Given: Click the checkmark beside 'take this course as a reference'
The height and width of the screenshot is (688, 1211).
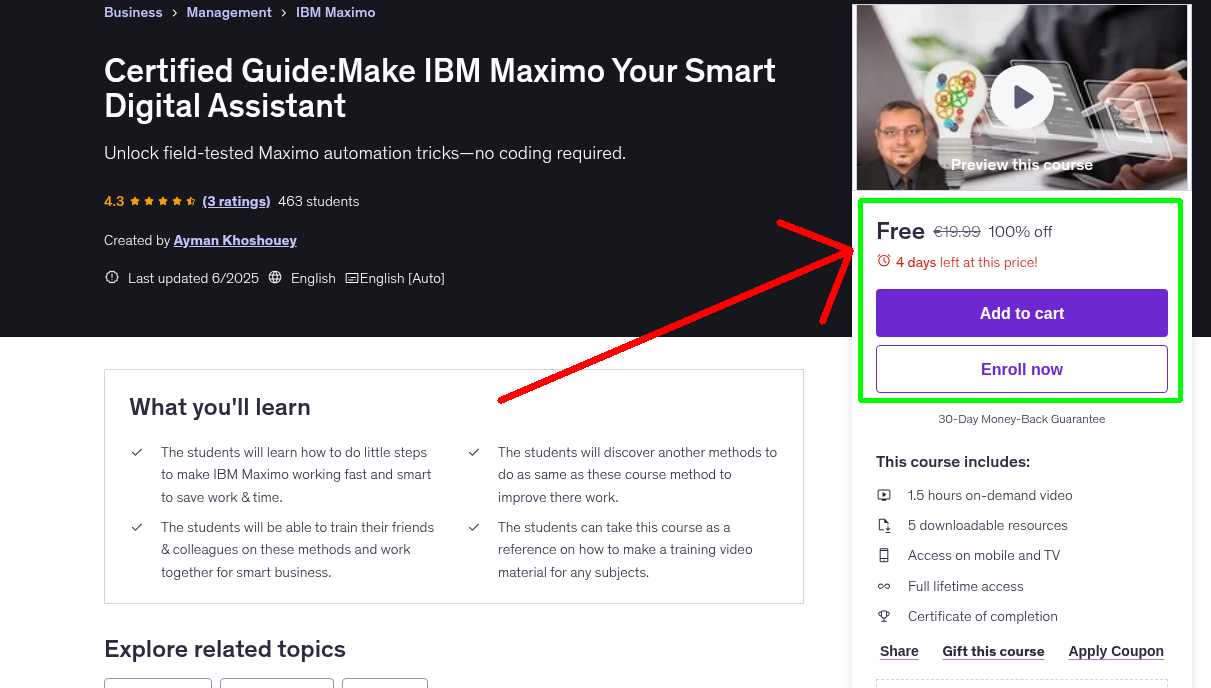Looking at the screenshot, I should [x=474, y=527].
